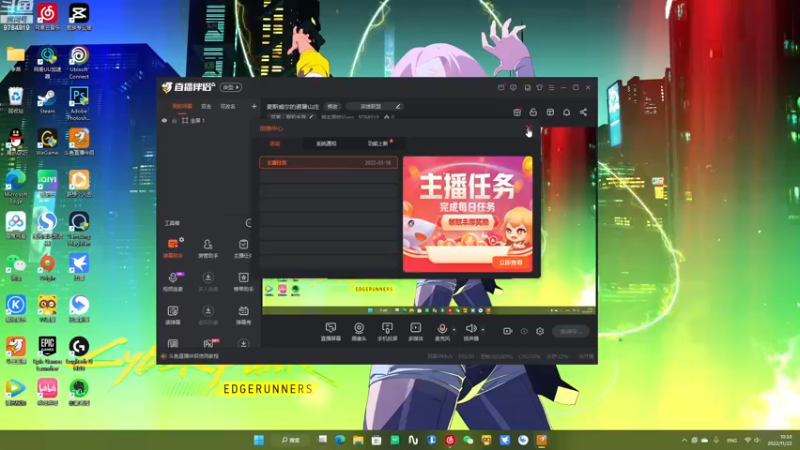Open the Steam desktop shortcut

pos(47,101)
